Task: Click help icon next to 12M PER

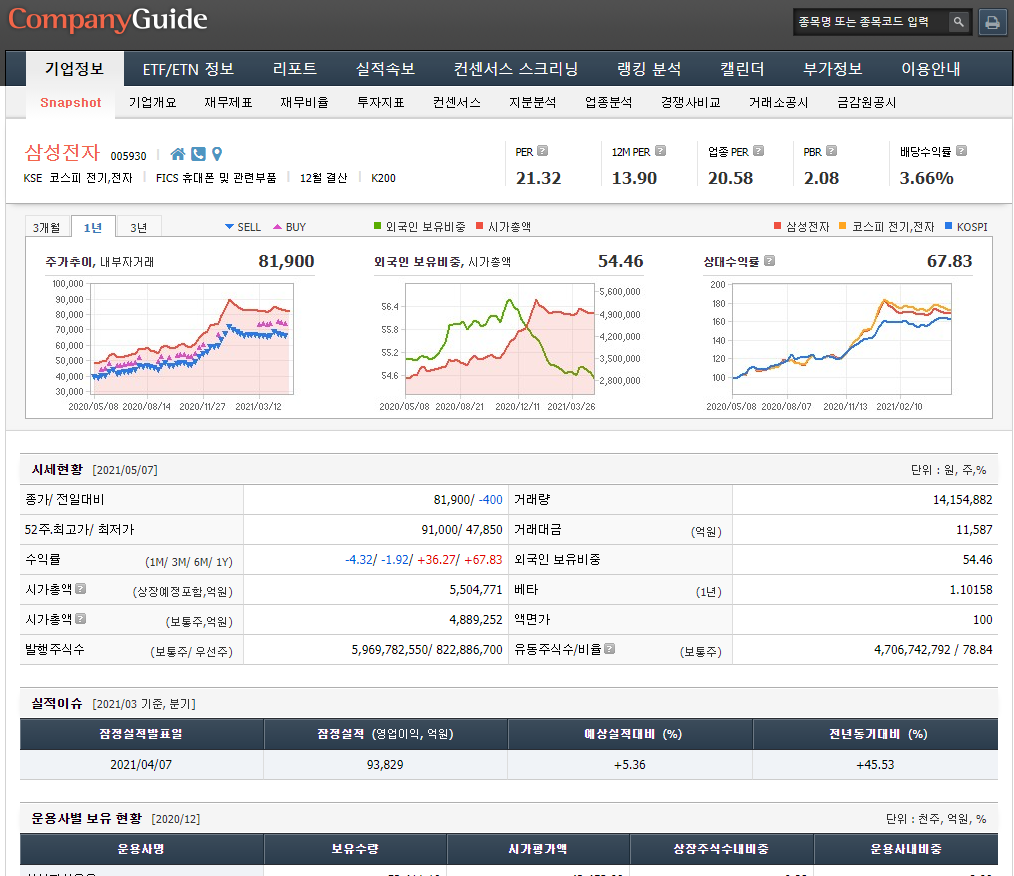Action: click(x=660, y=151)
